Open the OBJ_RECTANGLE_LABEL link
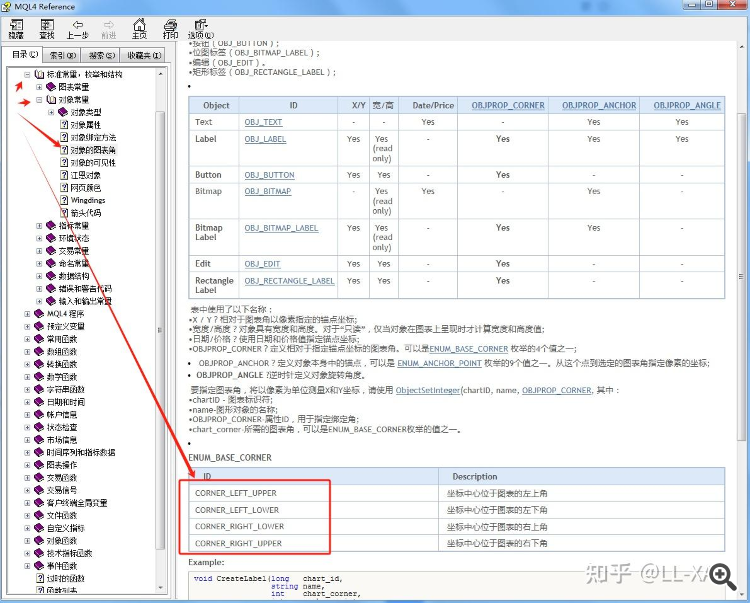 pos(289,281)
